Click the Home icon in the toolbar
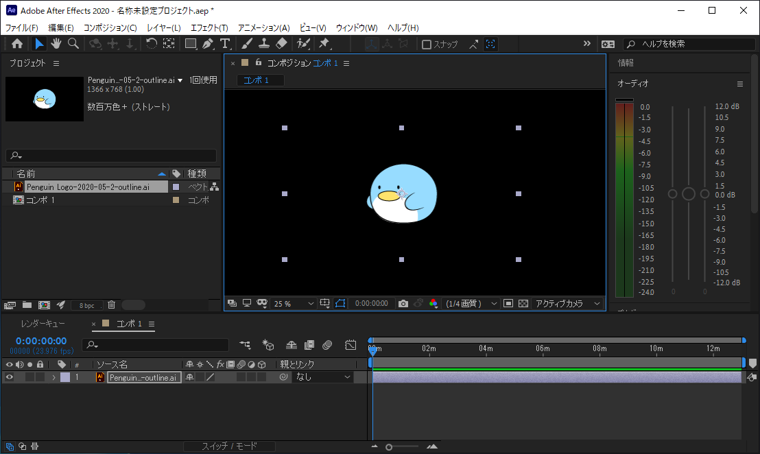This screenshot has height=454, width=760. click(x=17, y=44)
